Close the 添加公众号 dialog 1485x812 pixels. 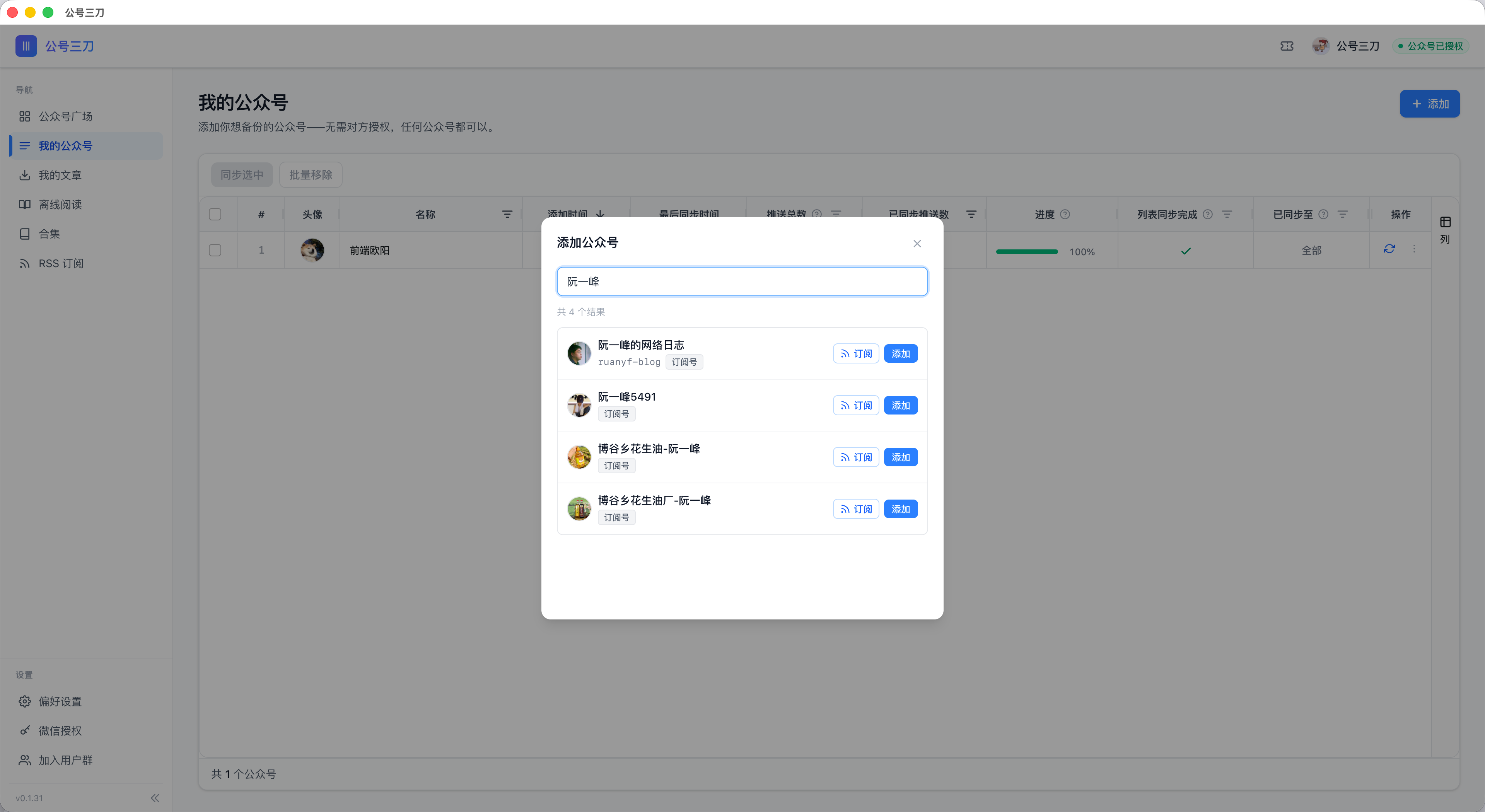(917, 244)
